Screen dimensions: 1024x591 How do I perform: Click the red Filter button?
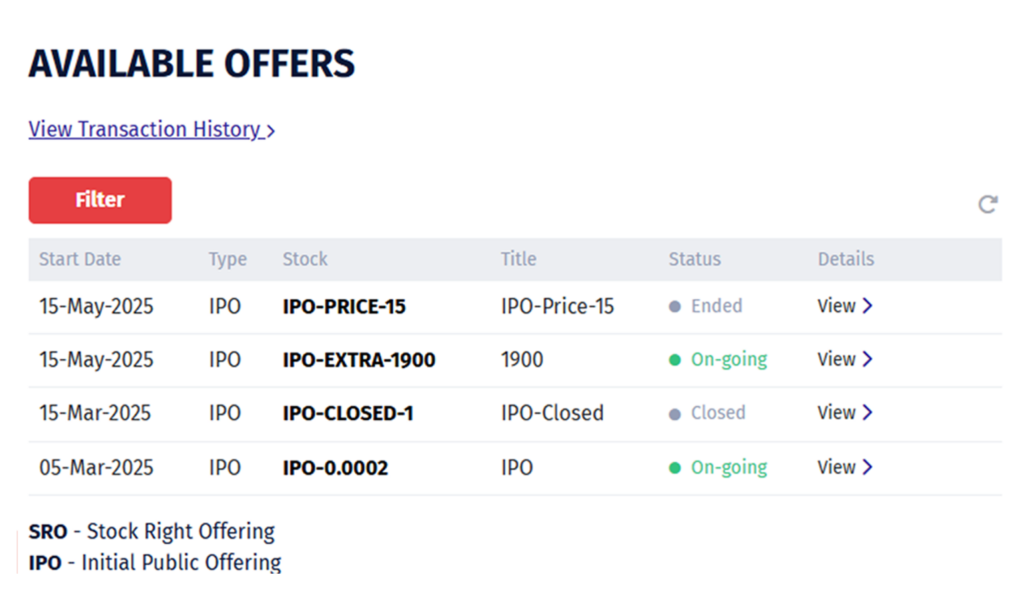click(x=100, y=200)
